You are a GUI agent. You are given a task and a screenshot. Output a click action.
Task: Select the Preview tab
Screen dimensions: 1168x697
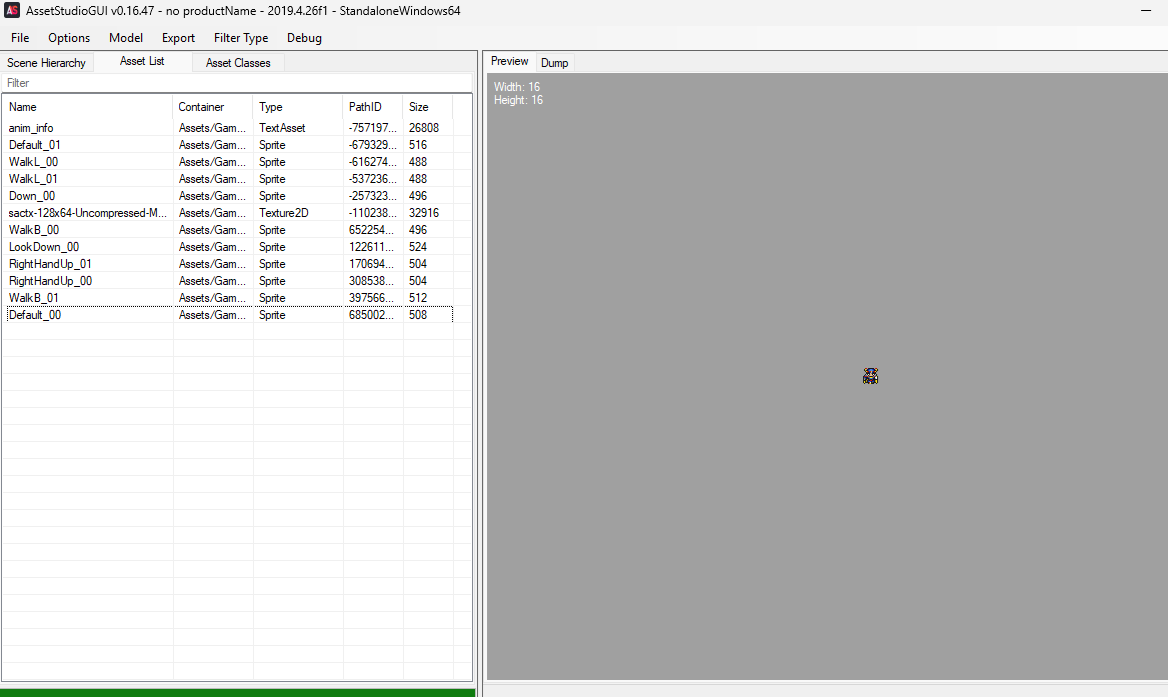[510, 62]
